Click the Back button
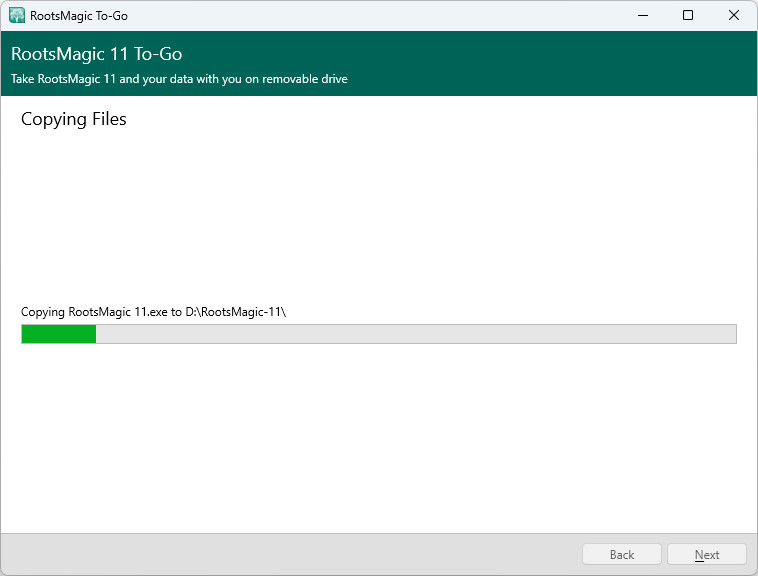758x576 pixels. 622,554
